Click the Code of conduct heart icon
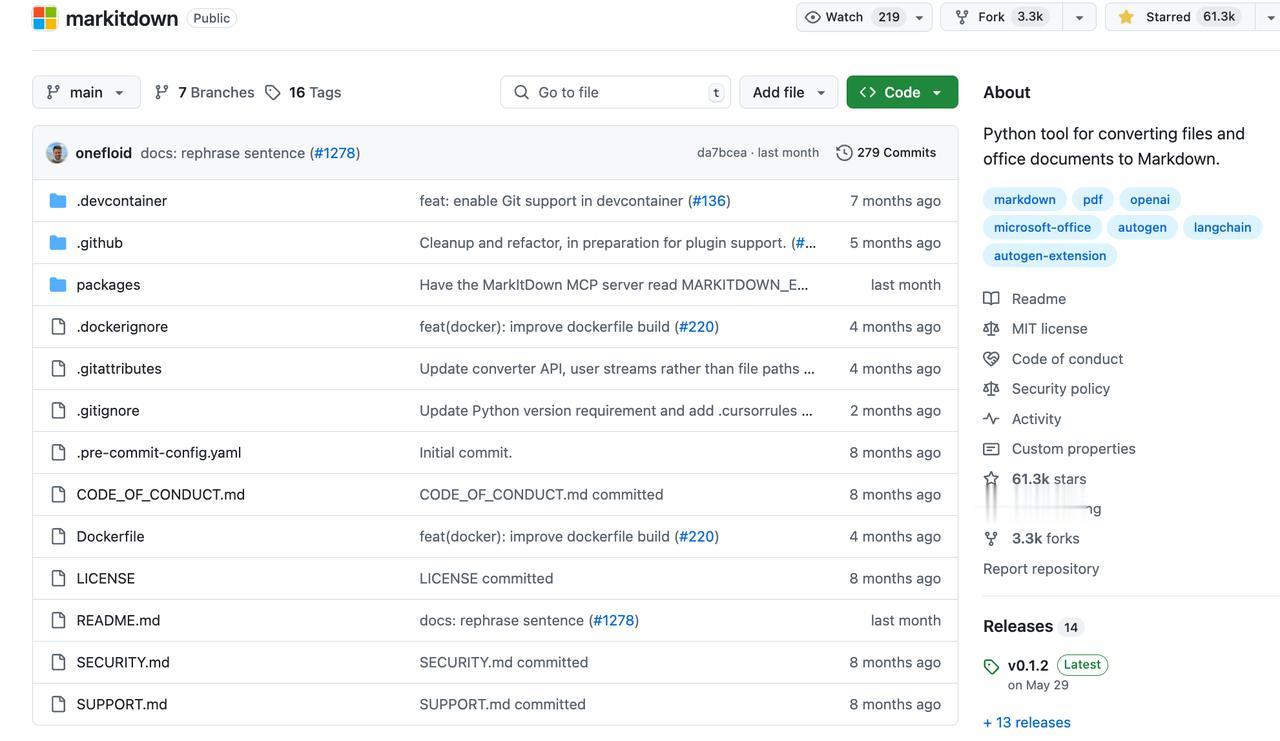Image resolution: width=1280 pixels, height=741 pixels. 991,359
